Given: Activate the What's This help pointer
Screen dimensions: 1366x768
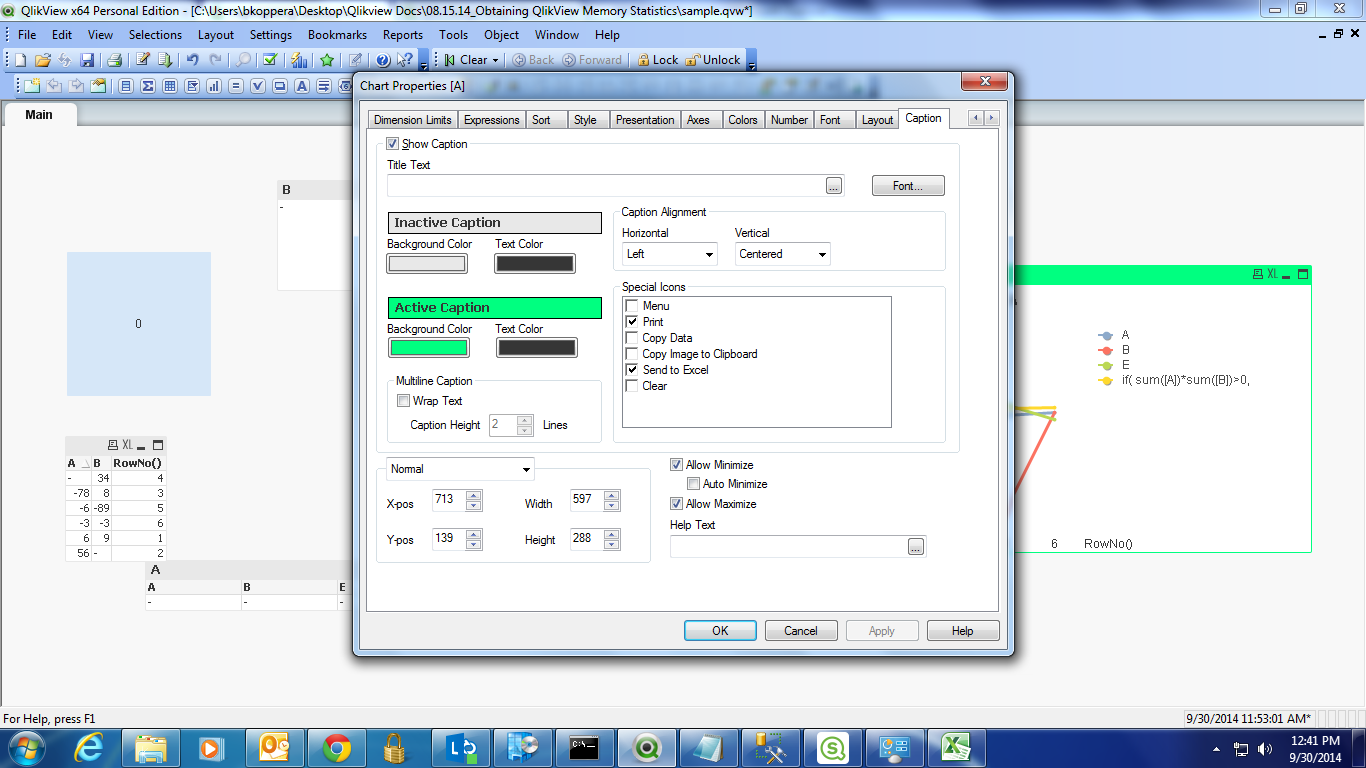Looking at the screenshot, I should (405, 60).
